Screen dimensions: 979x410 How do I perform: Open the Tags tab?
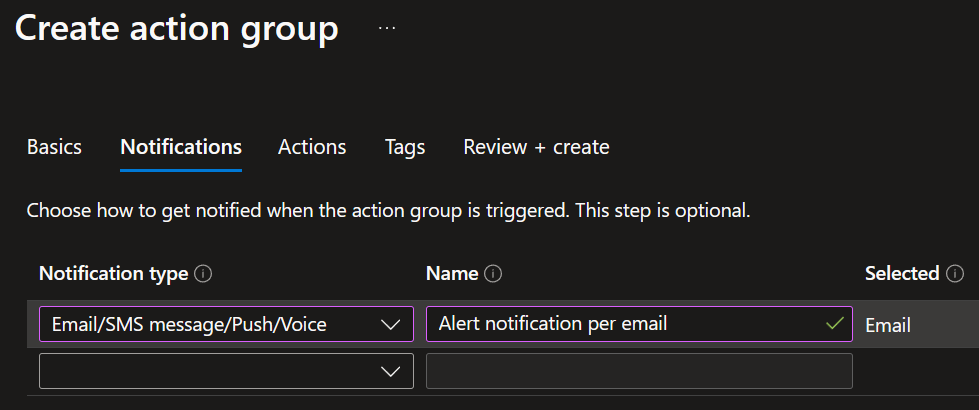coord(405,147)
